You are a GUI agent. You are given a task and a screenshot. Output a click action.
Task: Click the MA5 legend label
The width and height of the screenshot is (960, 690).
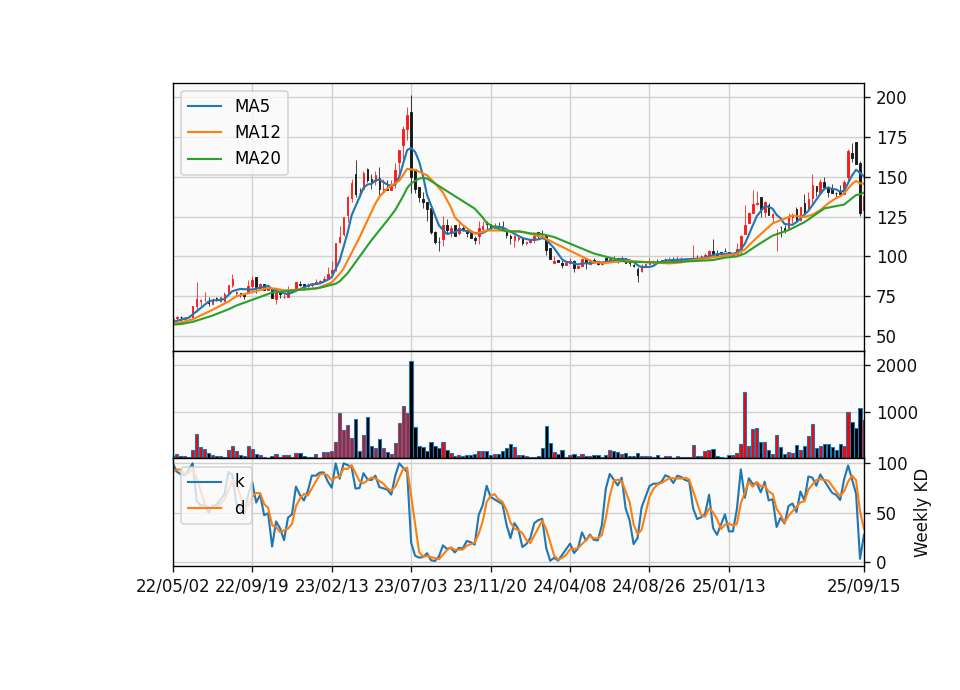[252, 106]
